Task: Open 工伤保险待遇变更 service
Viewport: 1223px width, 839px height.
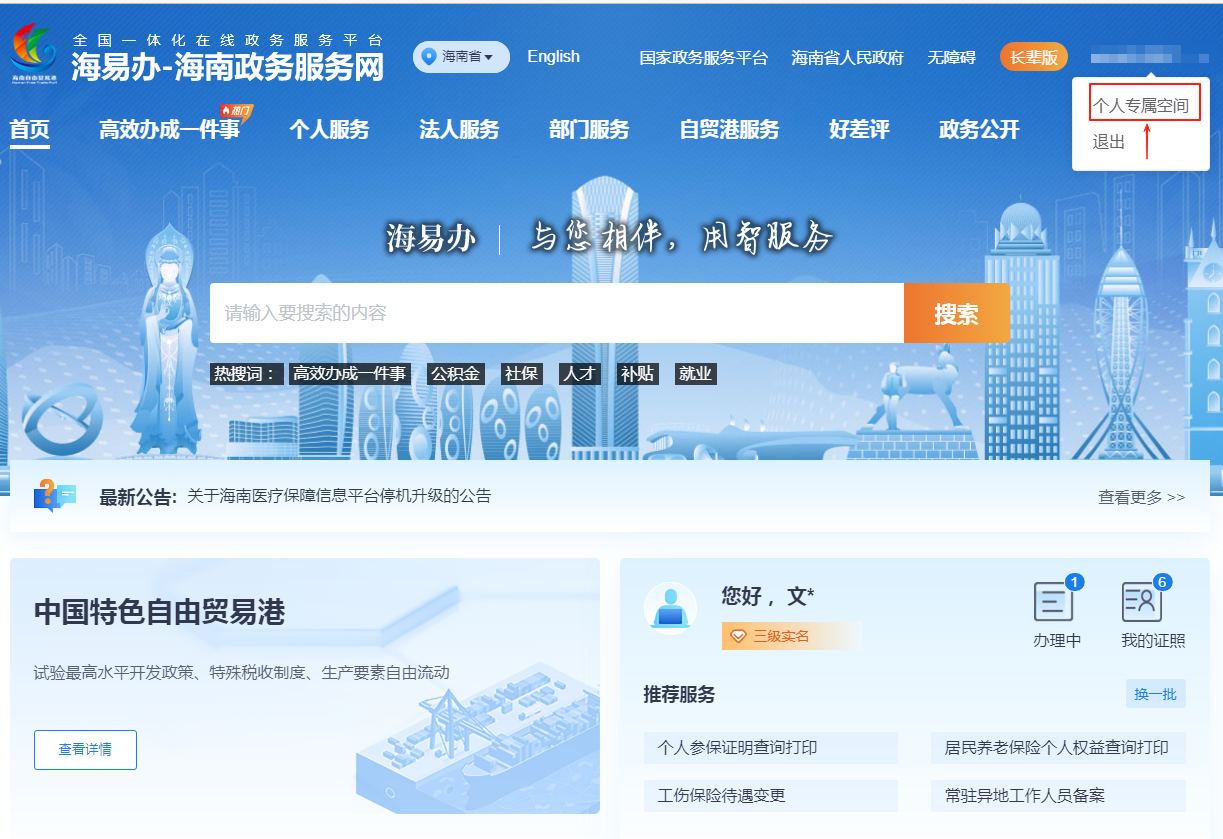Action: click(770, 796)
